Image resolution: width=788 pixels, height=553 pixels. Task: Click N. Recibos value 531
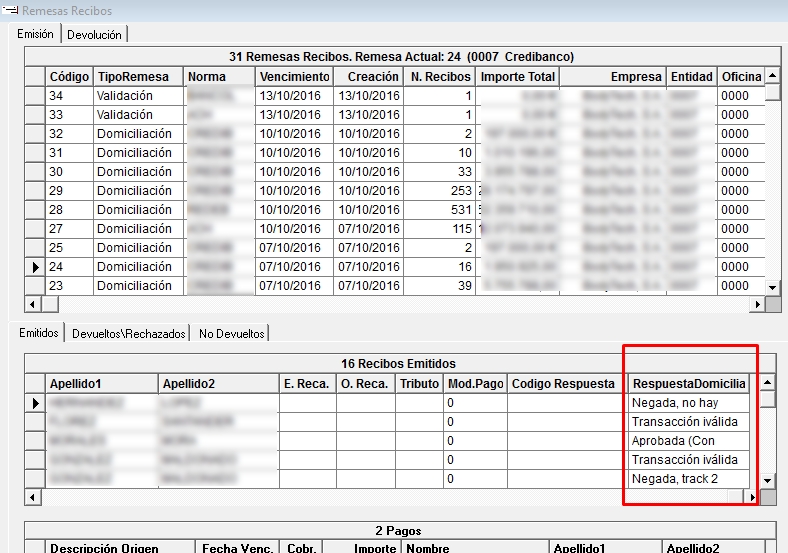click(x=440, y=210)
